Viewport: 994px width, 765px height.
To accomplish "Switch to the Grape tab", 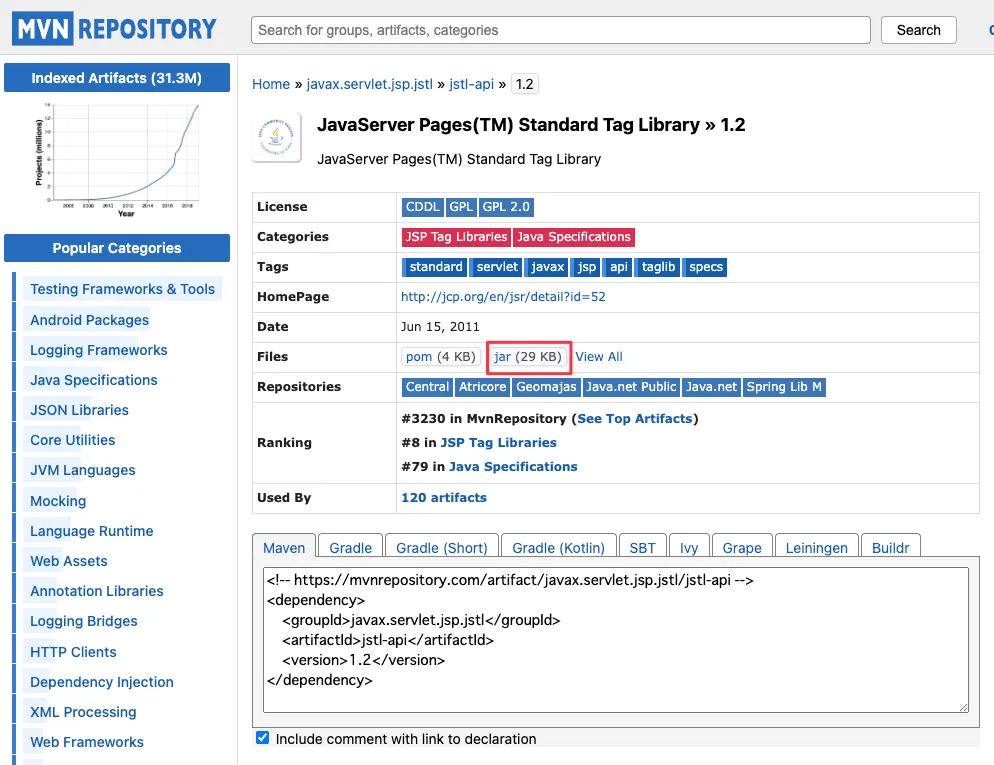I will 742,547.
